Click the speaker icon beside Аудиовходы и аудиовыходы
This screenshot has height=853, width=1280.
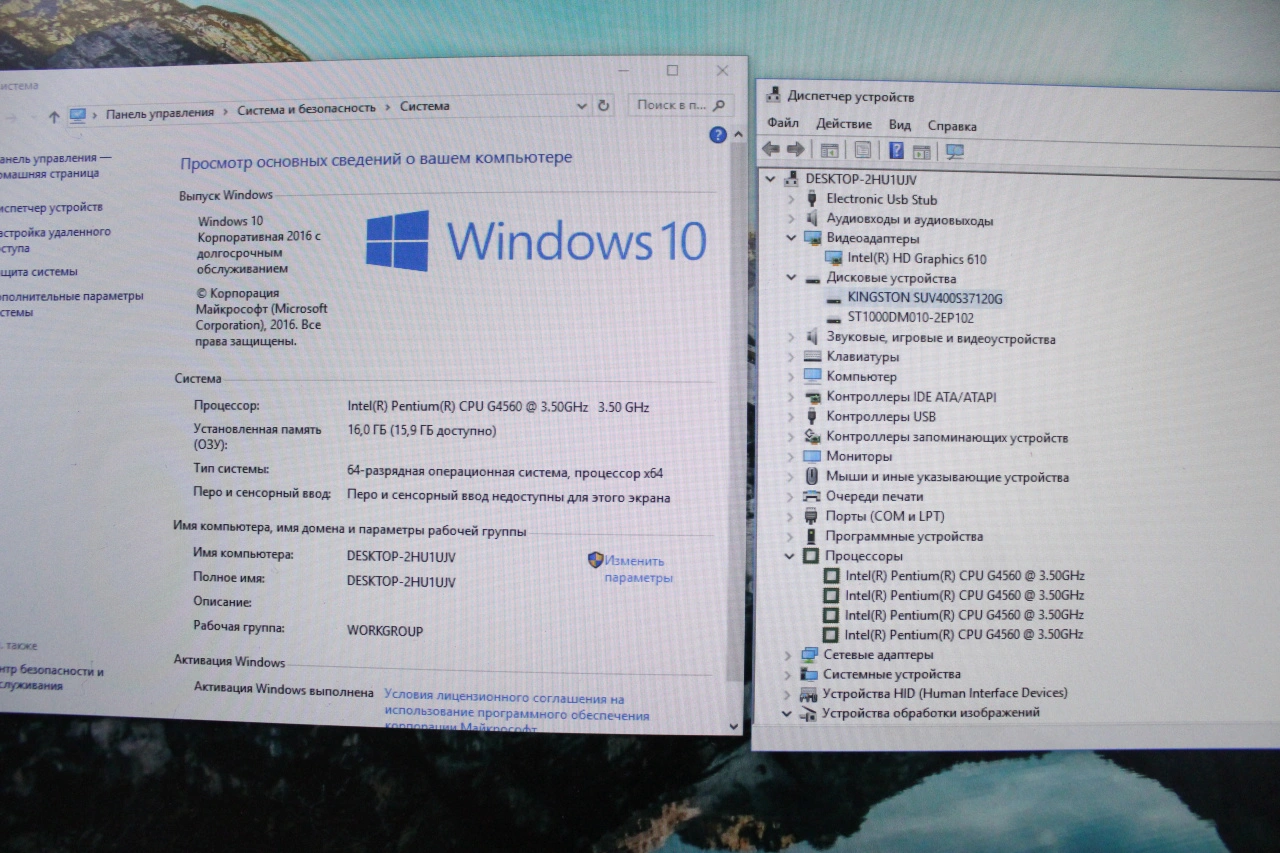[x=812, y=219]
